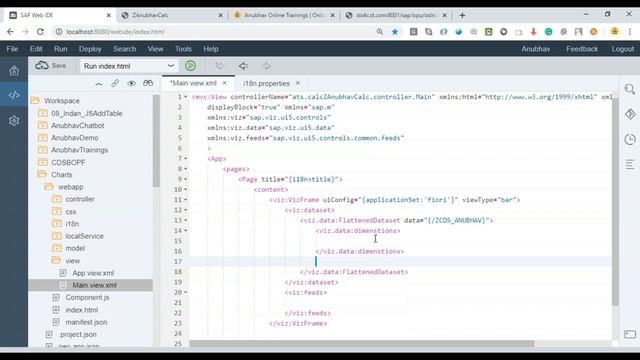Open the View menu
640x360 pixels.
155,49
